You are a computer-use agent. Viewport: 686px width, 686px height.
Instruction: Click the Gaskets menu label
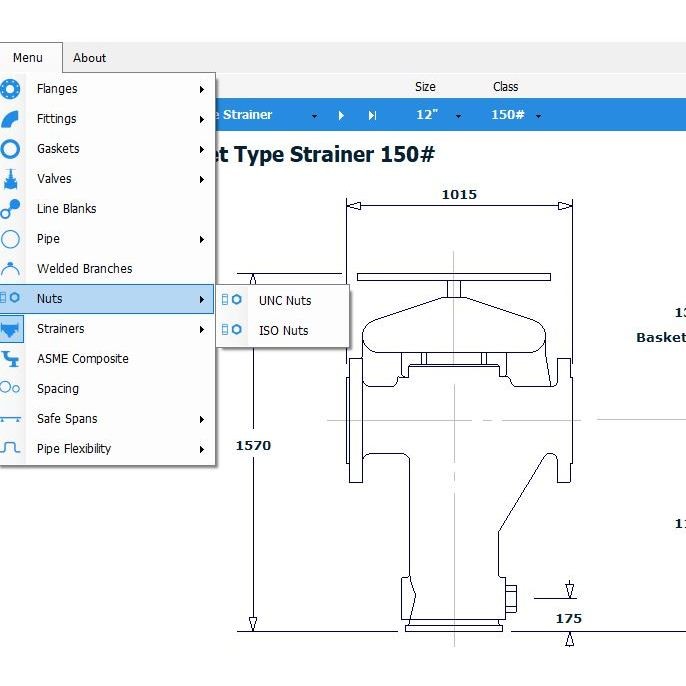[58, 149]
